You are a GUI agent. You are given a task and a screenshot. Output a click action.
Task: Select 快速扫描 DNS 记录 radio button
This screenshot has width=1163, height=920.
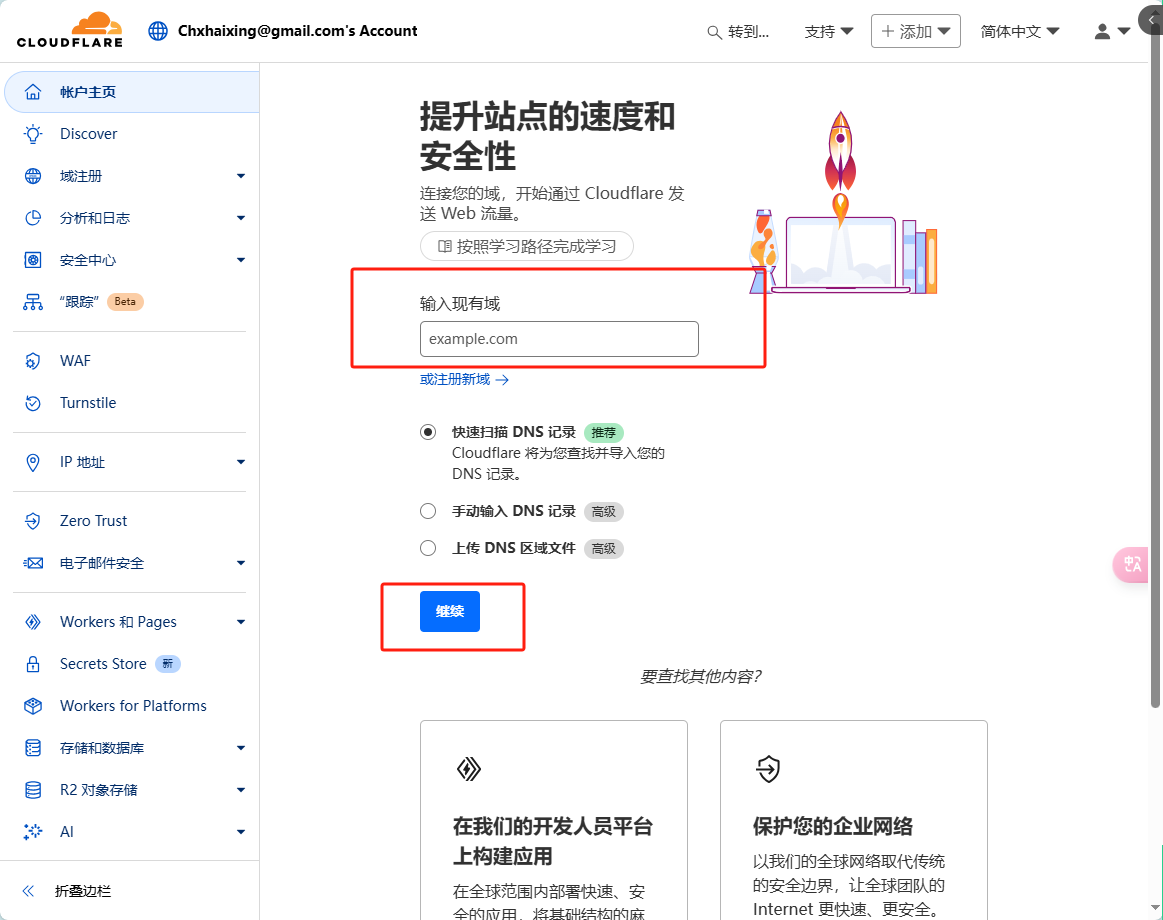[x=428, y=432]
